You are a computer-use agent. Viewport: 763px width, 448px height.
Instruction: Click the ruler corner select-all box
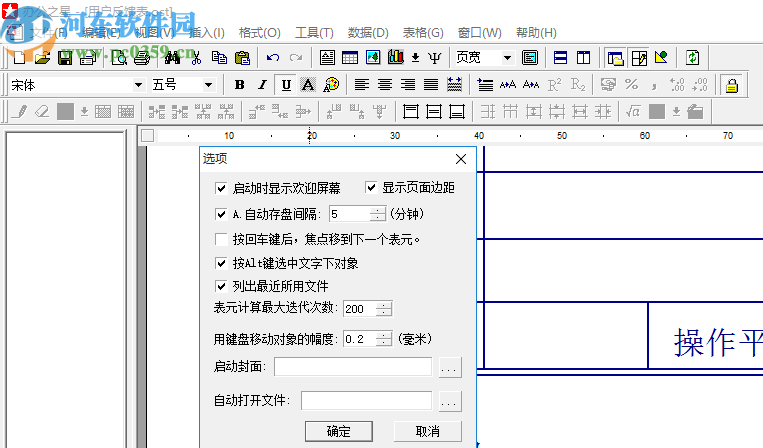[147, 136]
